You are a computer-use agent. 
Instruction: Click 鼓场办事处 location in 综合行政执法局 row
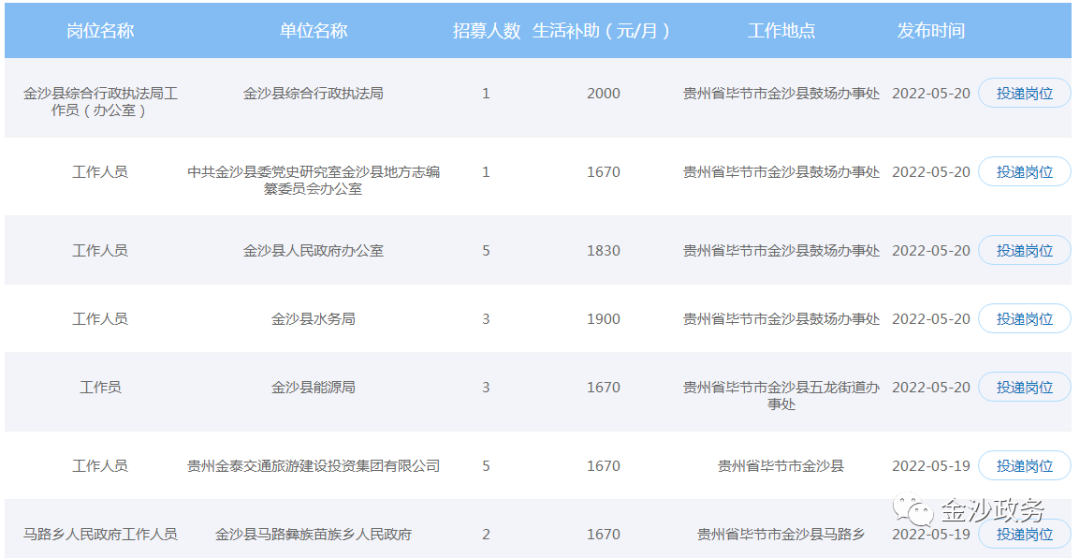(781, 93)
